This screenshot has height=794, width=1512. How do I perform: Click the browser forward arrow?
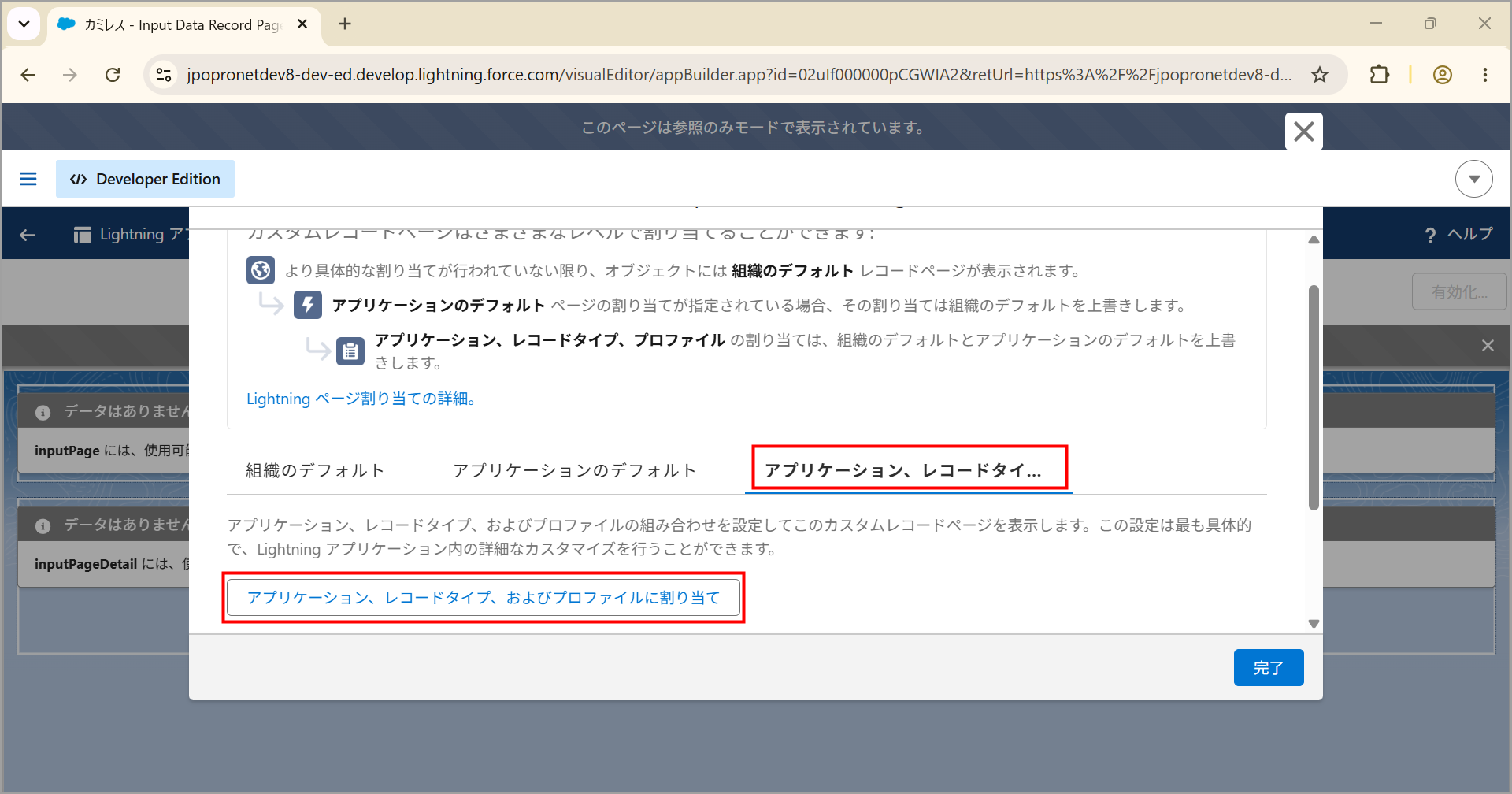70,75
